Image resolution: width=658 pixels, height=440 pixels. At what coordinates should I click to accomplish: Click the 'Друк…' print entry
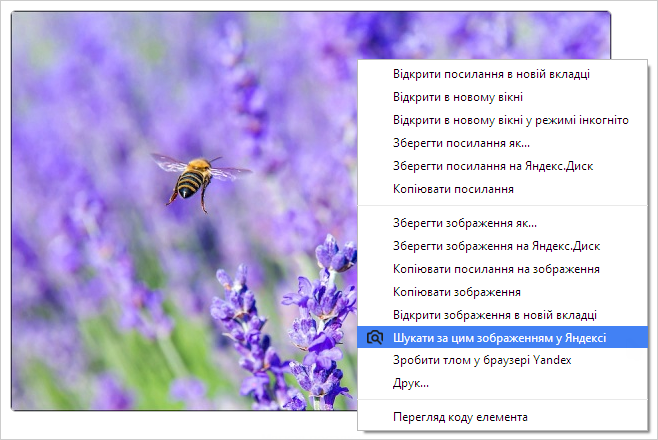coord(502,383)
